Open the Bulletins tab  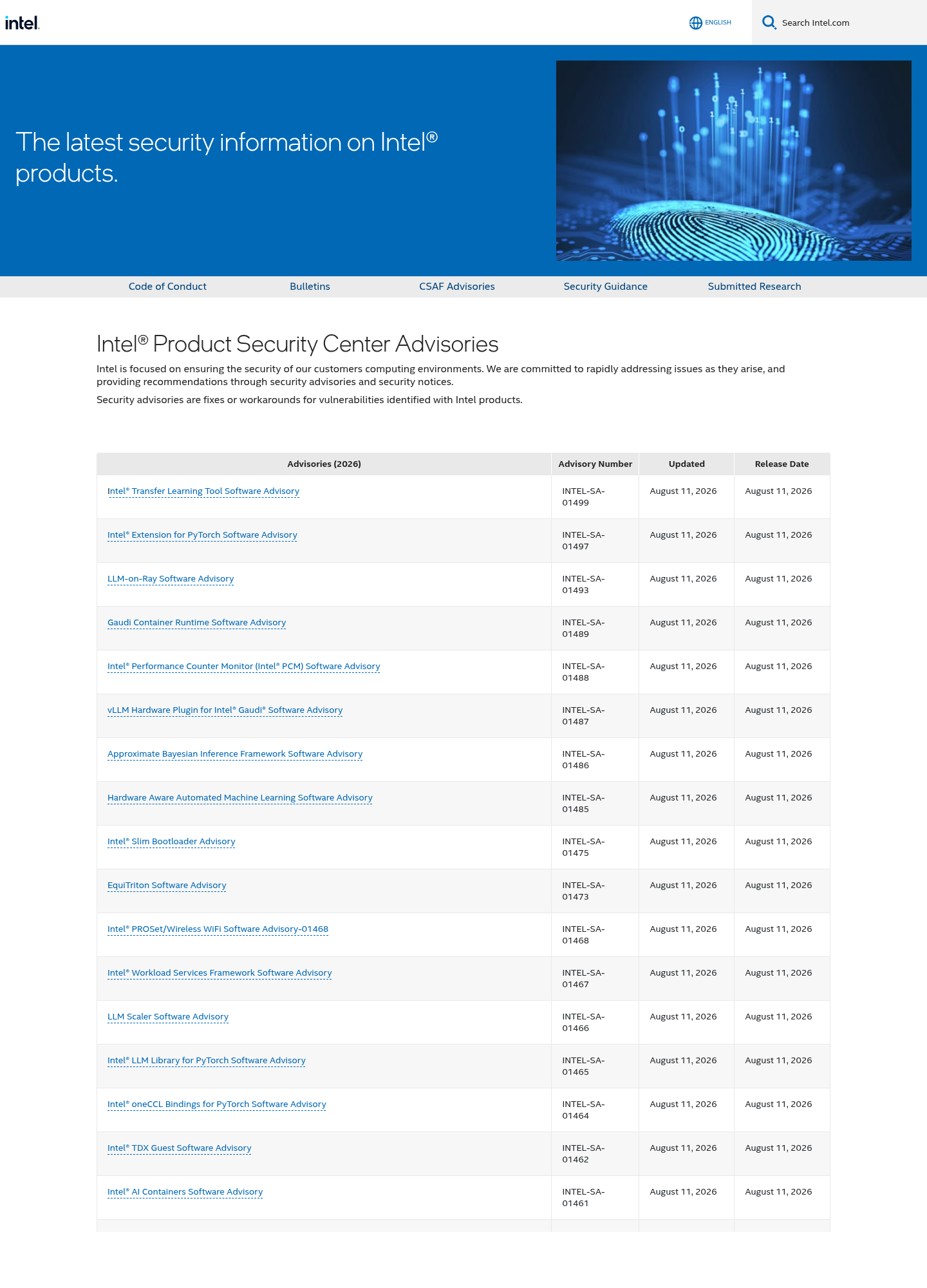tap(310, 287)
